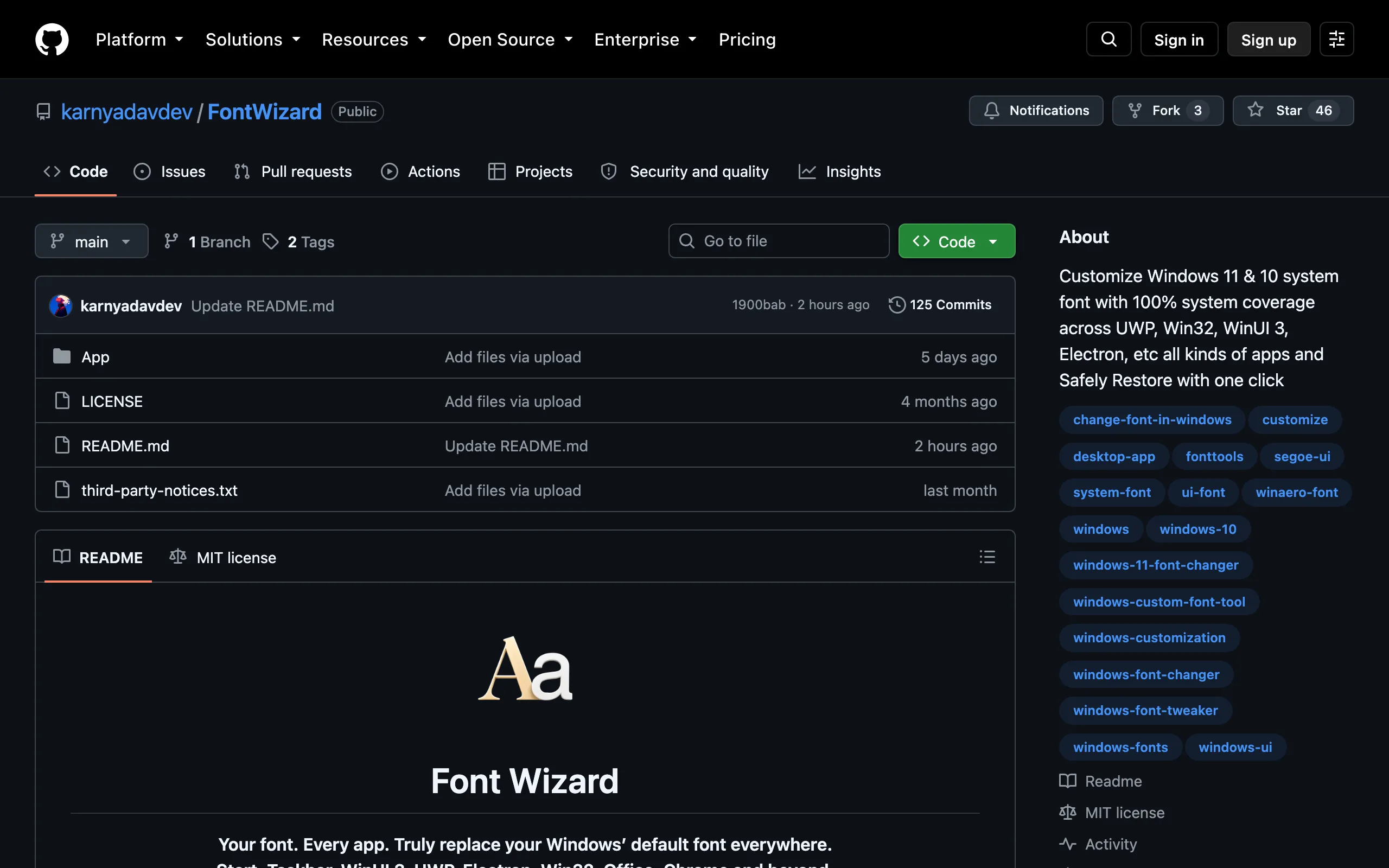1389x868 pixels.
Task: Expand the Enterprise menu
Action: tap(646, 40)
